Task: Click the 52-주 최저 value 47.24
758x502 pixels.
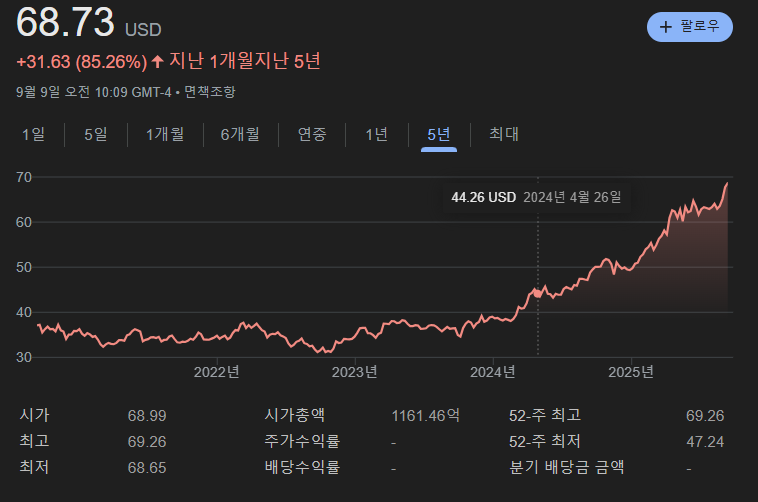Action: [x=705, y=442]
